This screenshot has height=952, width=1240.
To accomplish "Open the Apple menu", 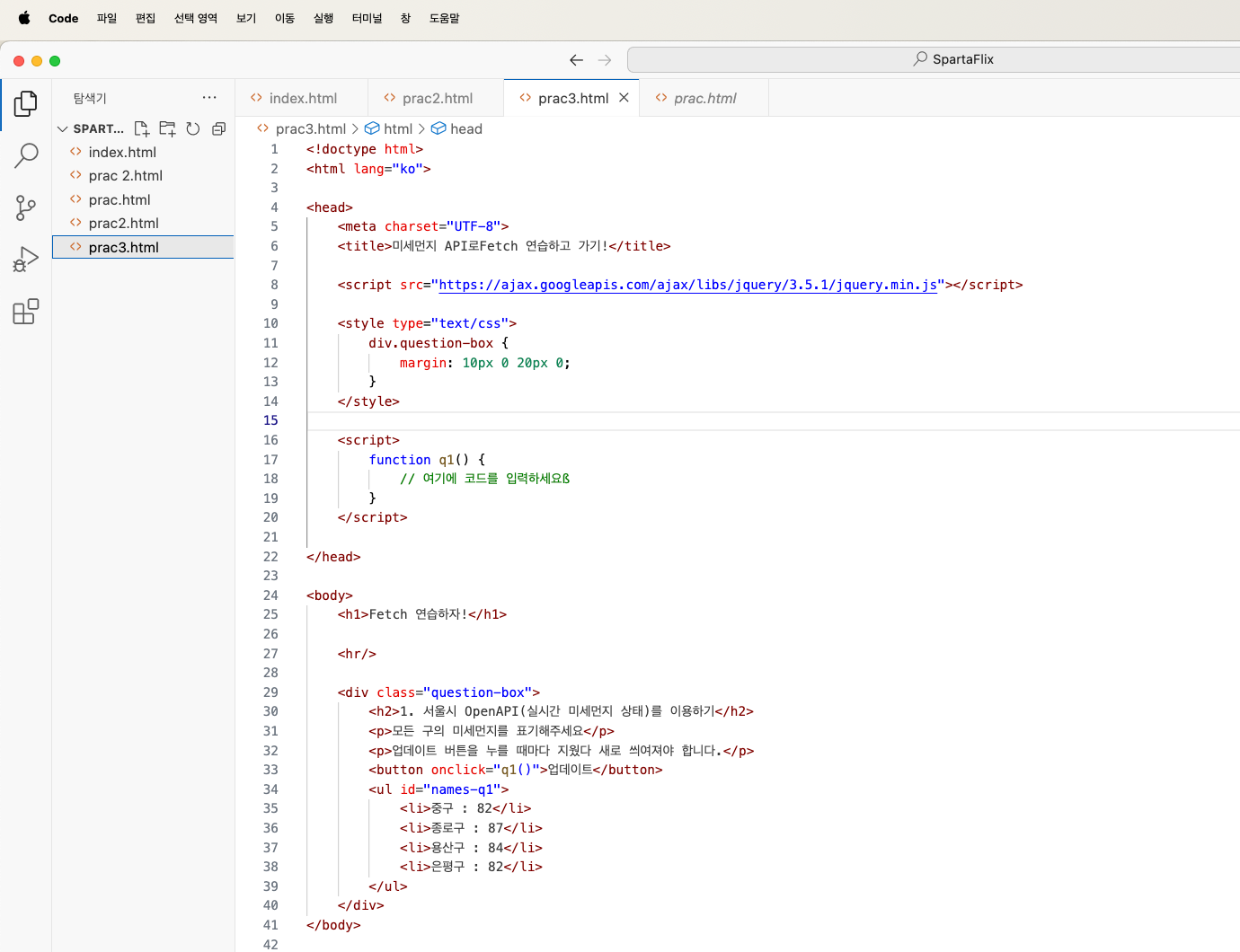I will click(24, 18).
